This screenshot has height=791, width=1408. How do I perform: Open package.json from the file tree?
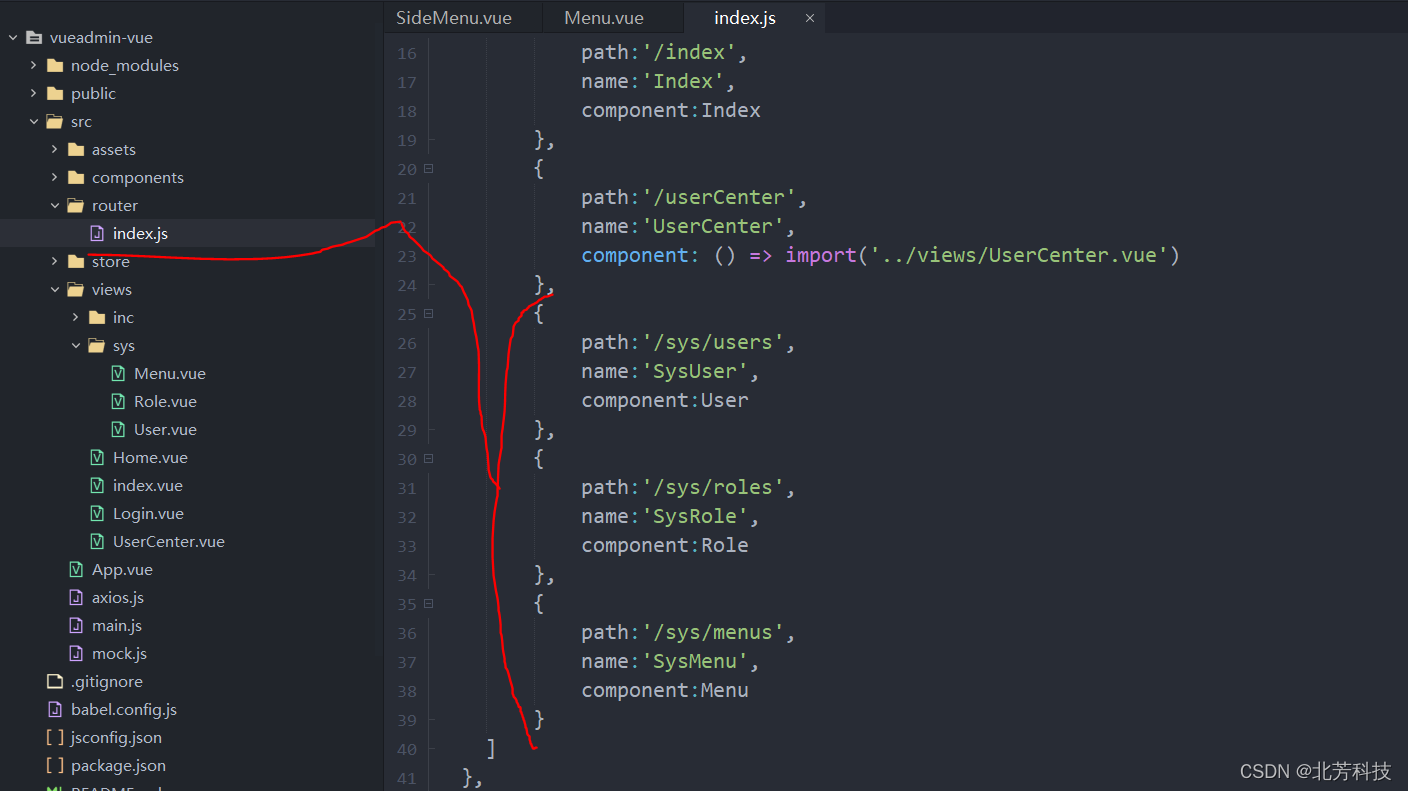point(118,766)
